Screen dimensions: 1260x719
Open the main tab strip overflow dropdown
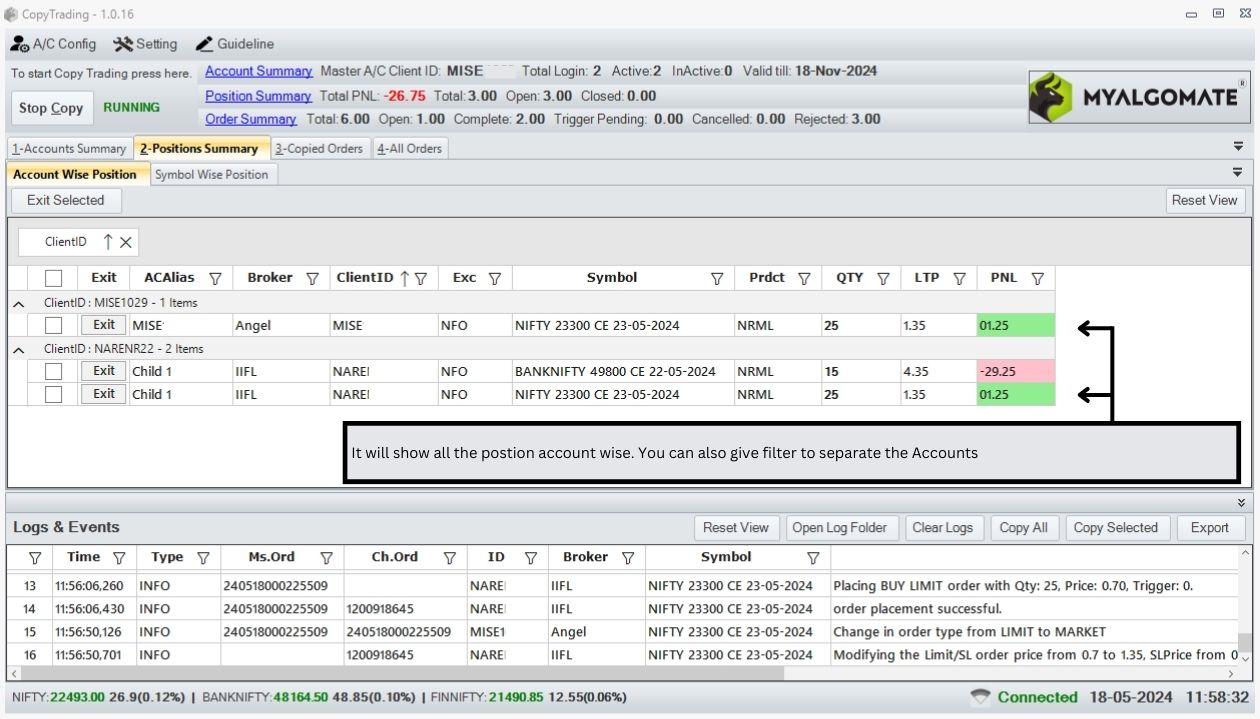click(1238, 147)
